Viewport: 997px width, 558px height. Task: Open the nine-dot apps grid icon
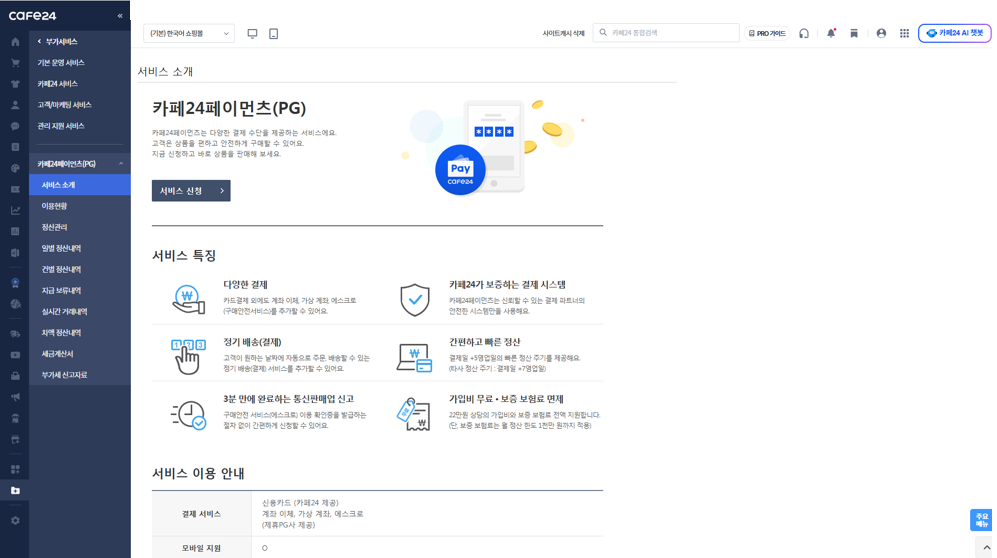(x=904, y=33)
